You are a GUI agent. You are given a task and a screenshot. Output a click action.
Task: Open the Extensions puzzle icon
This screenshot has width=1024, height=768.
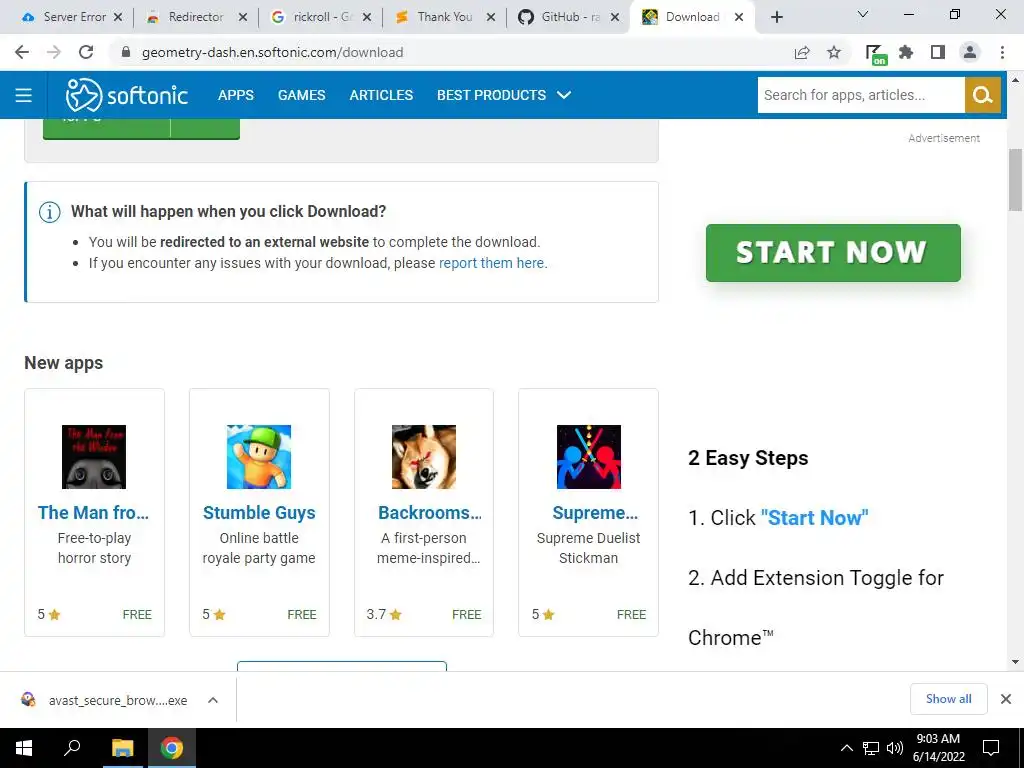(906, 52)
